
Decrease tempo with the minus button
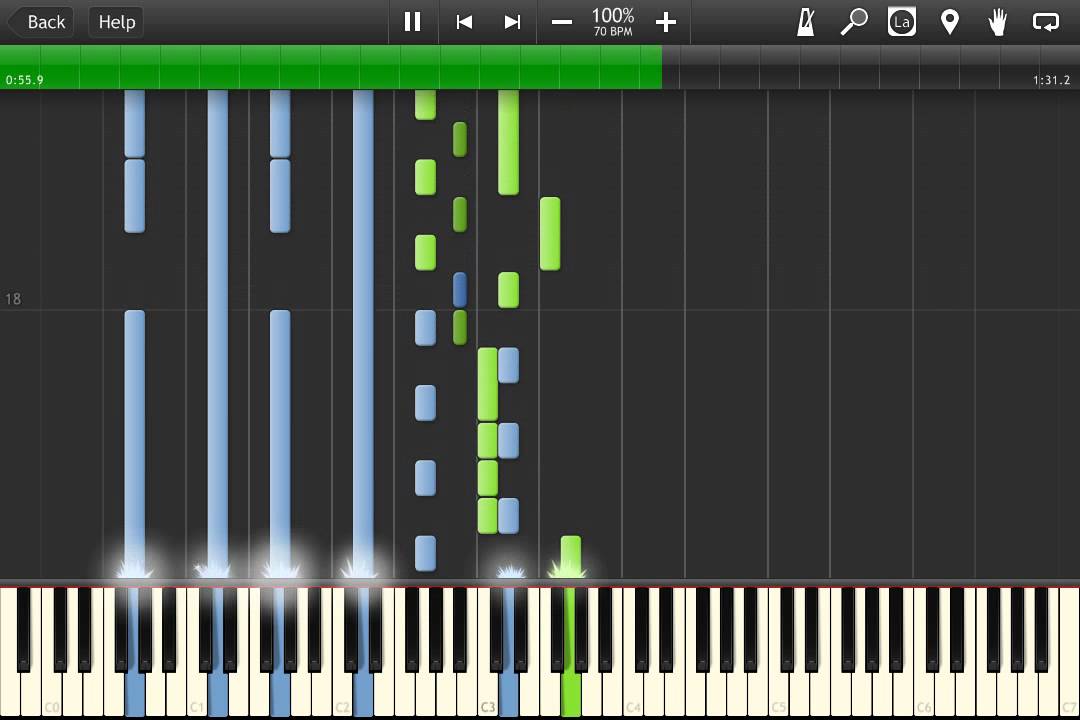[x=562, y=22]
